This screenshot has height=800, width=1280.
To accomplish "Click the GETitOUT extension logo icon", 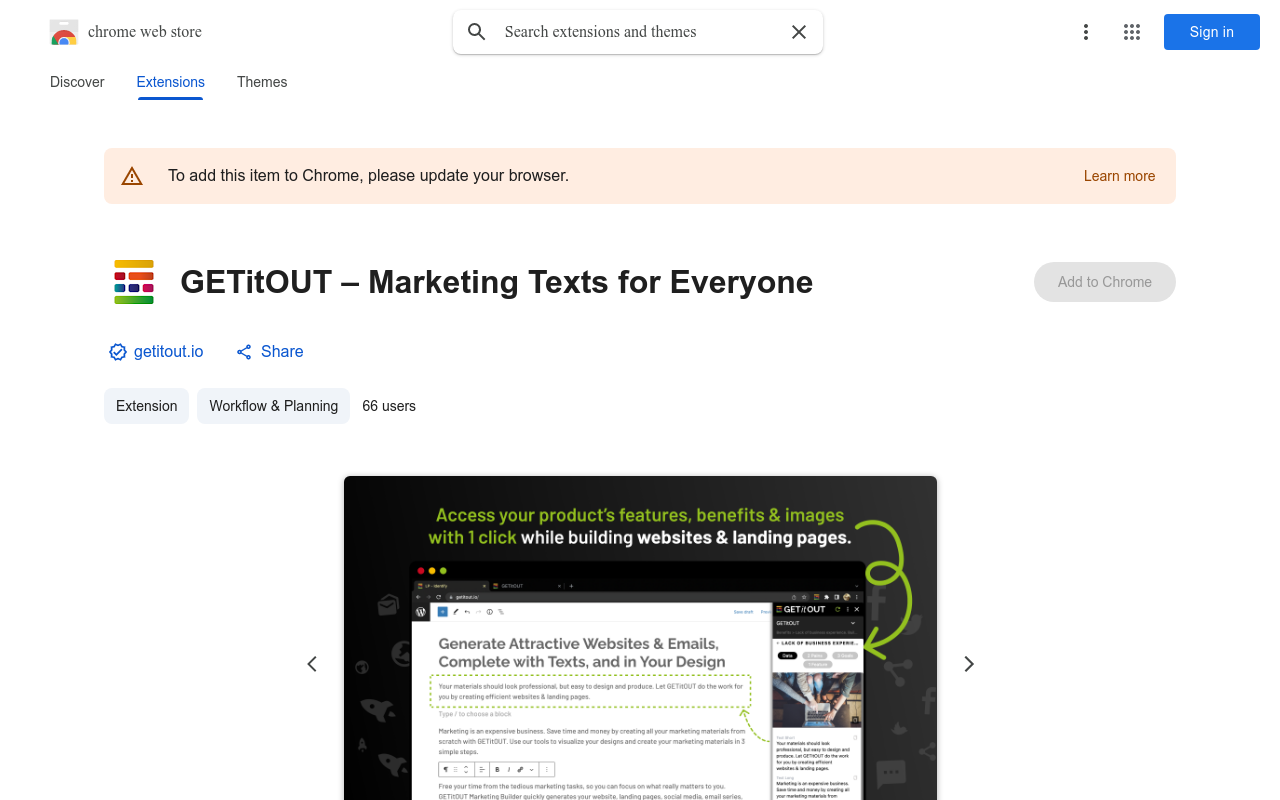I will tap(134, 282).
